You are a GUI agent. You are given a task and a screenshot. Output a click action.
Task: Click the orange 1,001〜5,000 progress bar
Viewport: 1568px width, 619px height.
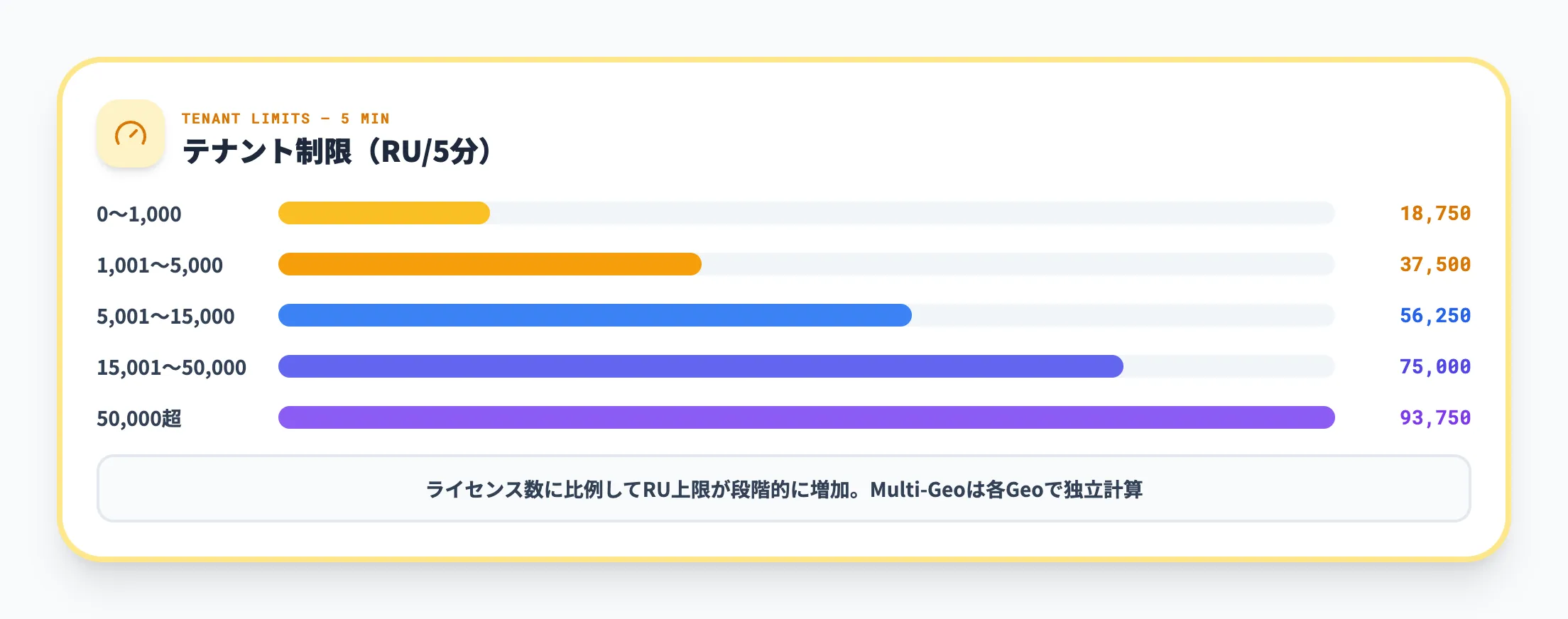[489, 264]
